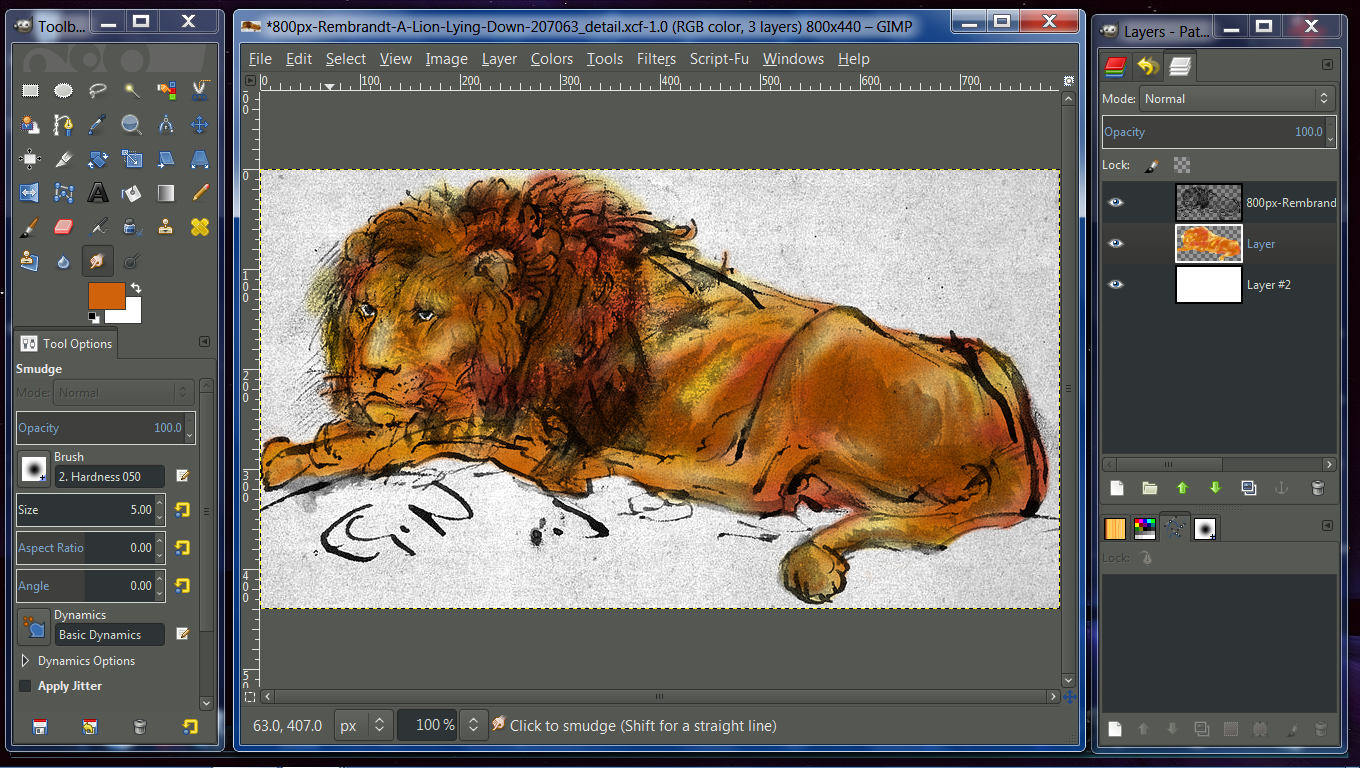Select the Move tool
This screenshot has width=1360, height=768.
(x=199, y=125)
